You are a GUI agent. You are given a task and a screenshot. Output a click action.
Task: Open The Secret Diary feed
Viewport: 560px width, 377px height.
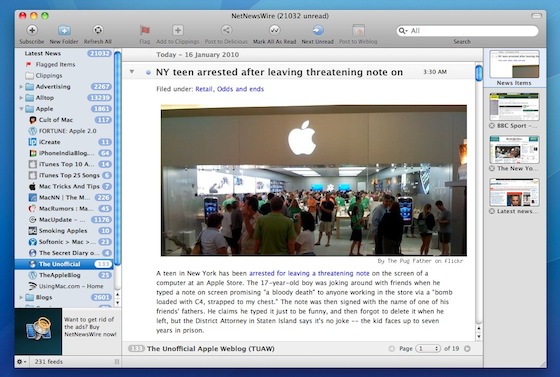(65, 253)
